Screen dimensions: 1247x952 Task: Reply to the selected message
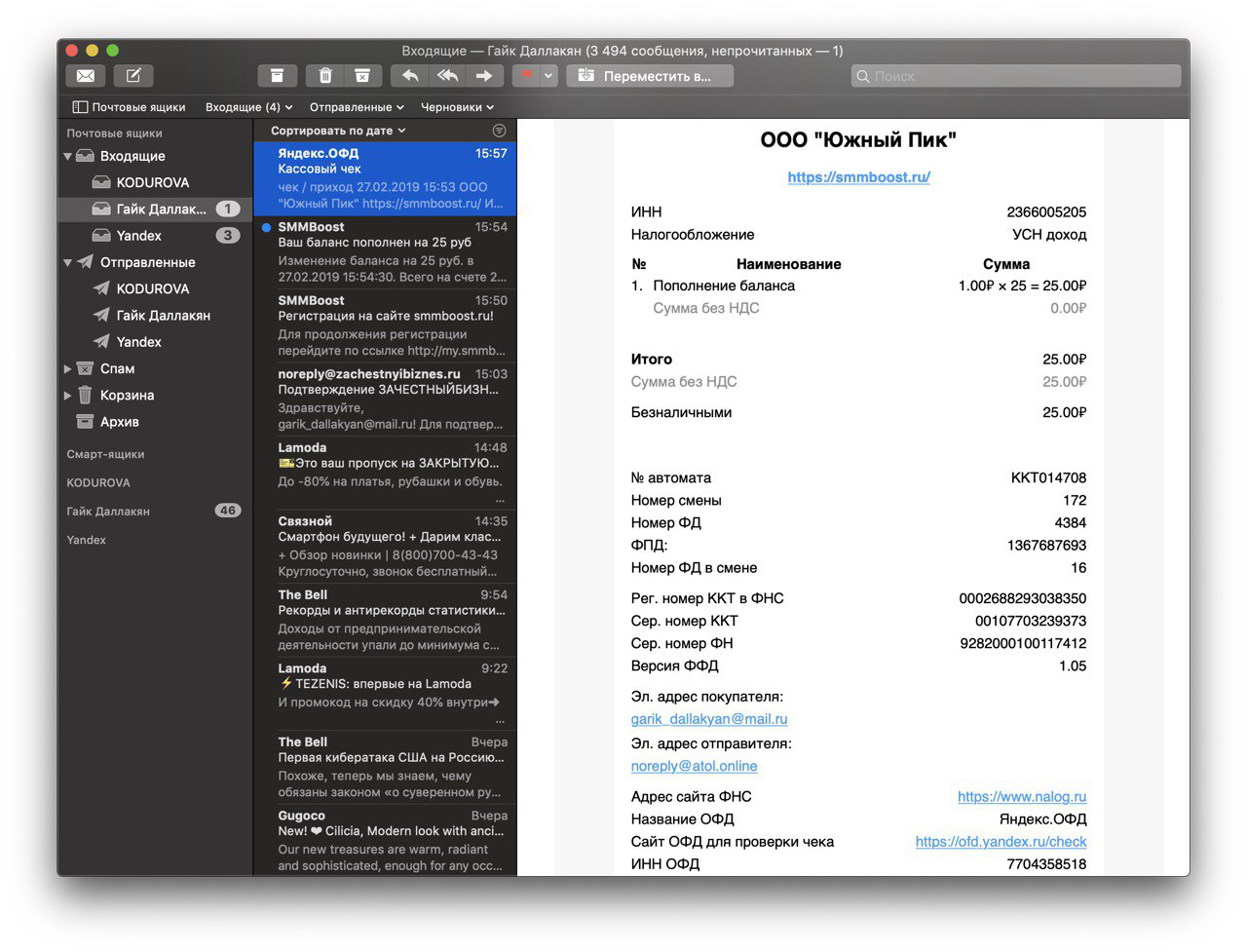tap(410, 76)
